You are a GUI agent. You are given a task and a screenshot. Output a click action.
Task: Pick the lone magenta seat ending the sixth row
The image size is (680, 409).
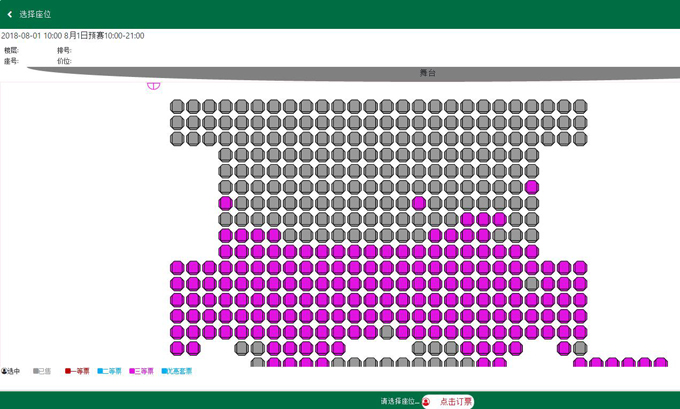[532, 187]
